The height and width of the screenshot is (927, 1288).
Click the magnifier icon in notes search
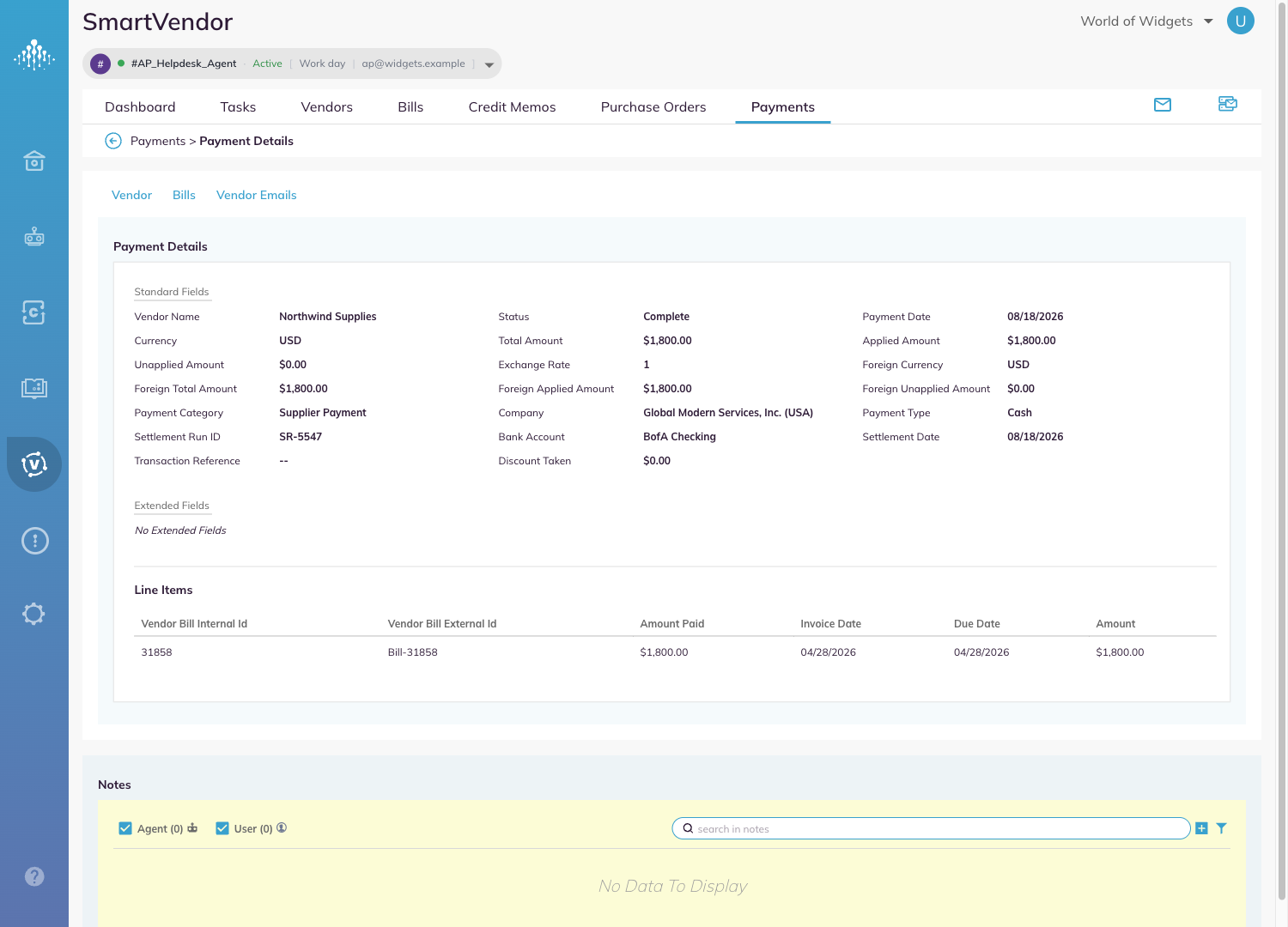click(688, 828)
